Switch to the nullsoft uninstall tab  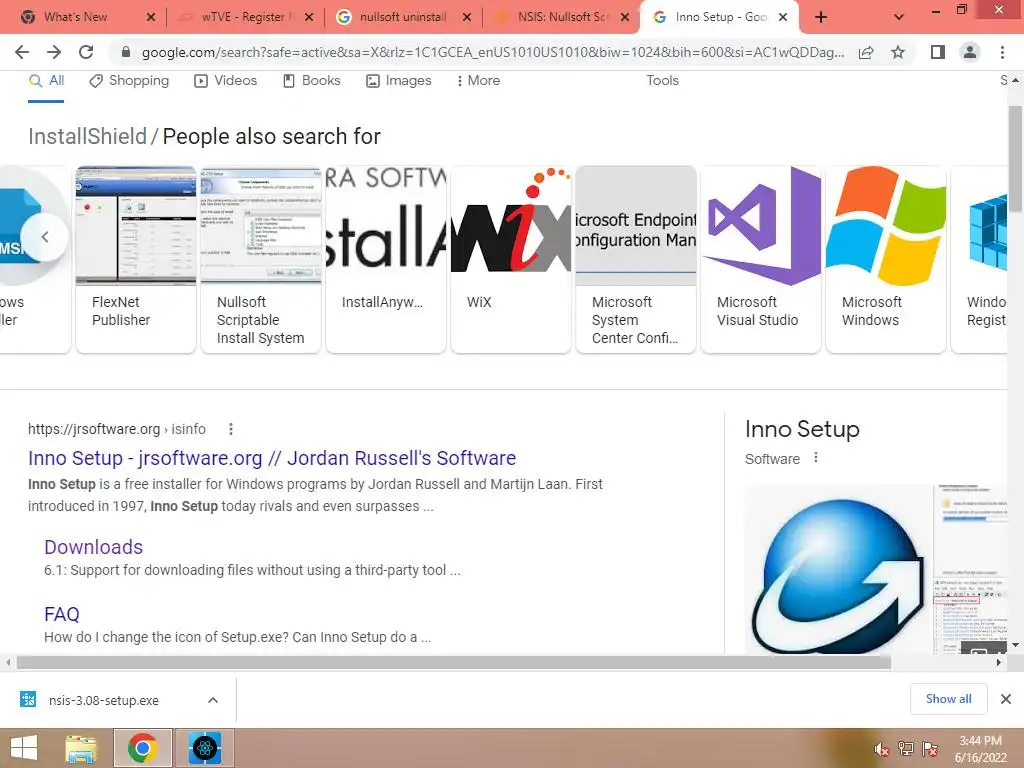(402, 17)
